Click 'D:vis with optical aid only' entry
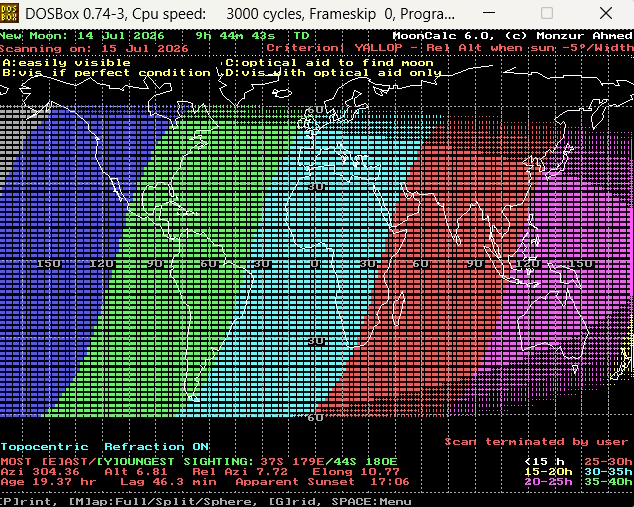This screenshot has height=507, width=634. point(333,73)
